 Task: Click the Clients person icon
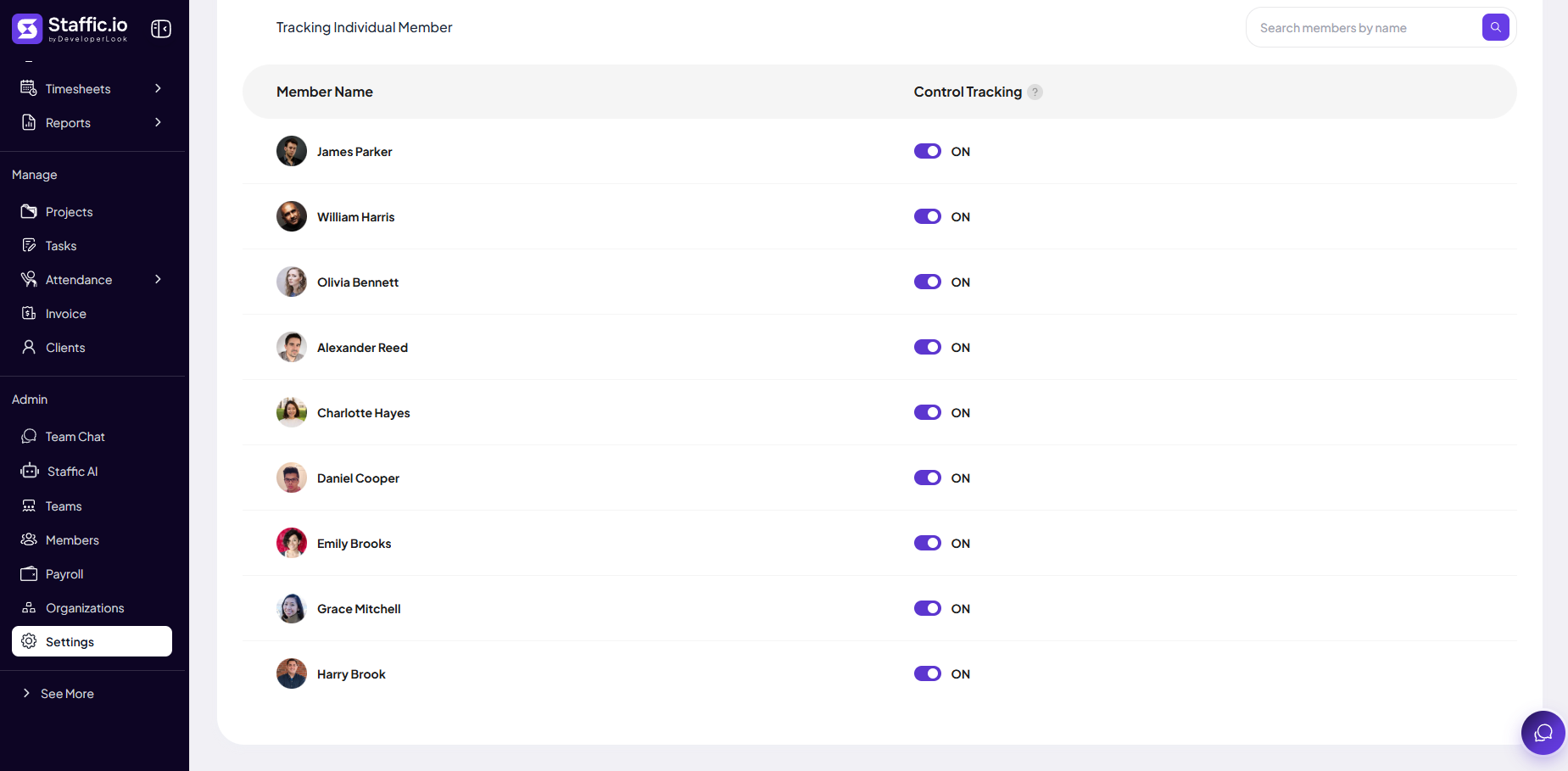click(x=29, y=347)
